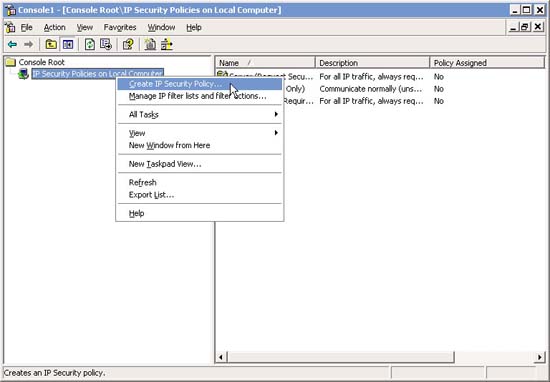550x382 pixels.
Task: Click the MMC console icon beside the File menu
Action: click(10, 27)
